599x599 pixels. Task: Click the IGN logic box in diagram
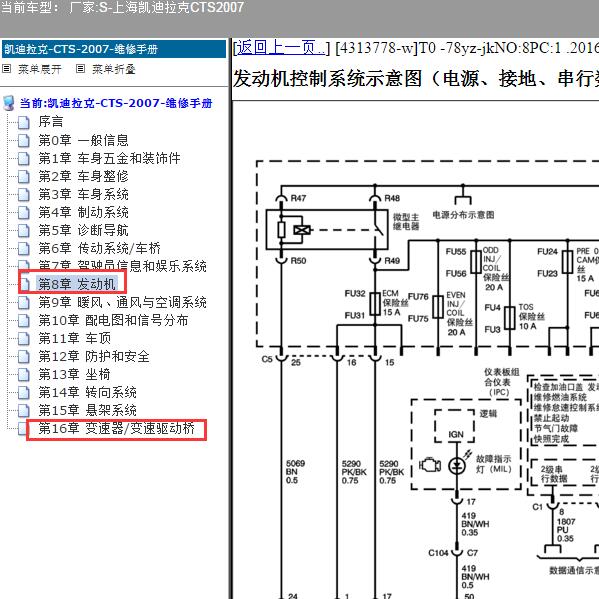(455, 426)
